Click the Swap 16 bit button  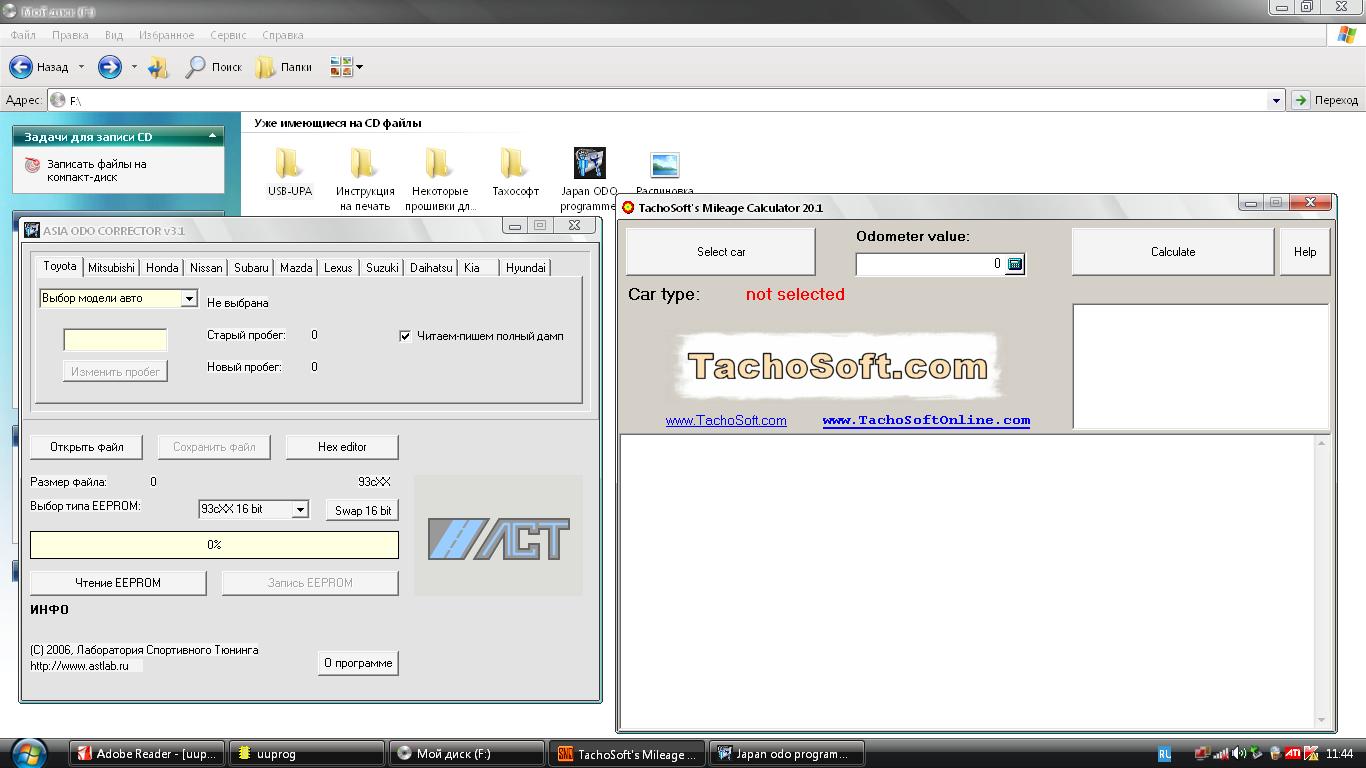click(x=363, y=510)
